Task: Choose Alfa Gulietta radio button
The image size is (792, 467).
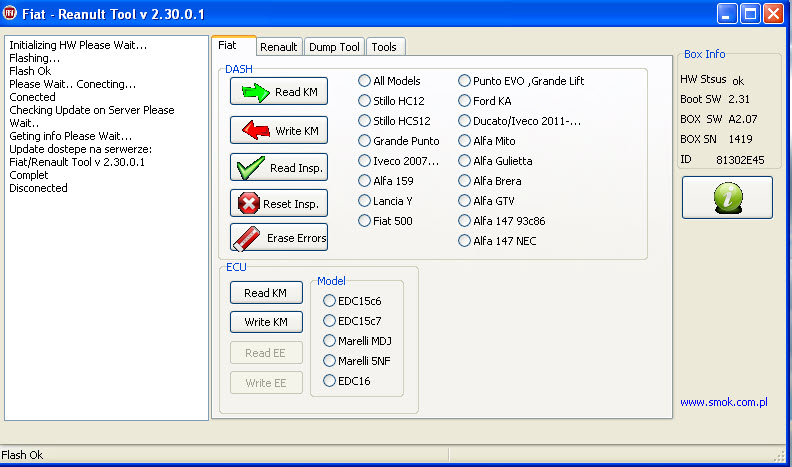Action: (x=495, y=161)
